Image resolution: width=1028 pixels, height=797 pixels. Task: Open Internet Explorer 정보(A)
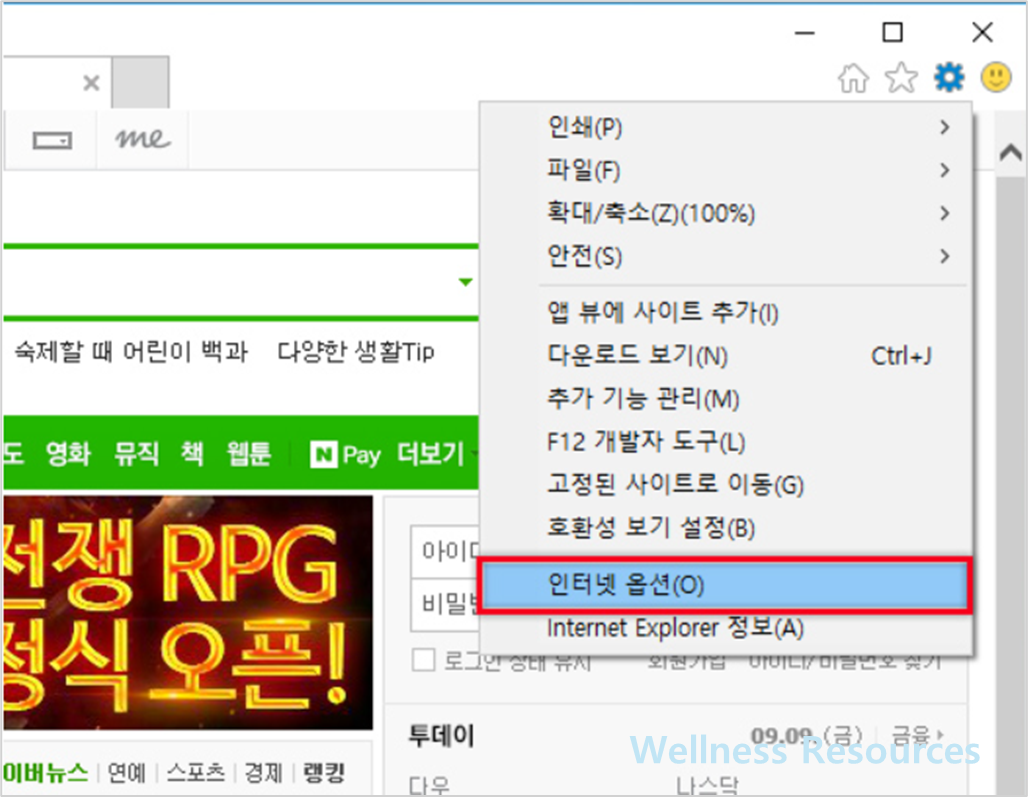click(x=725, y=628)
